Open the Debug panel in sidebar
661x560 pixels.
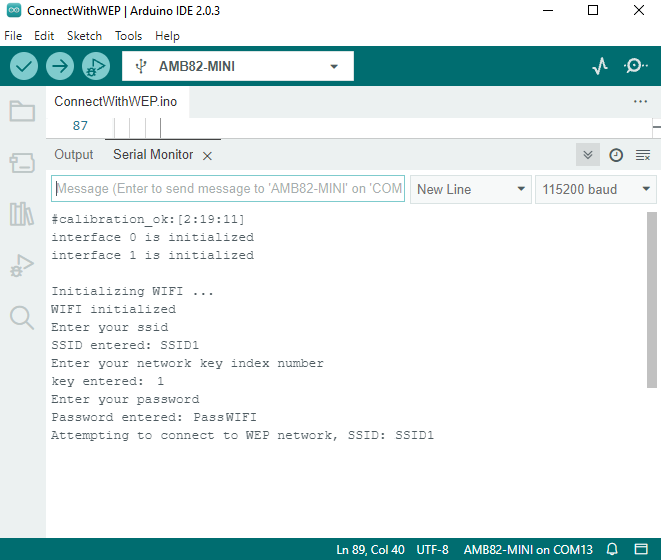(x=22, y=266)
